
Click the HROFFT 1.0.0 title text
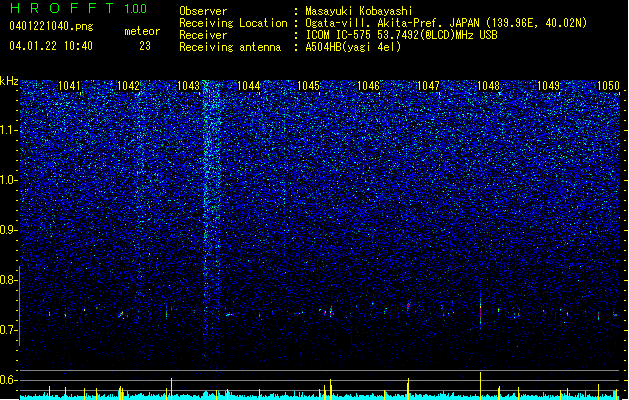click(x=78, y=8)
